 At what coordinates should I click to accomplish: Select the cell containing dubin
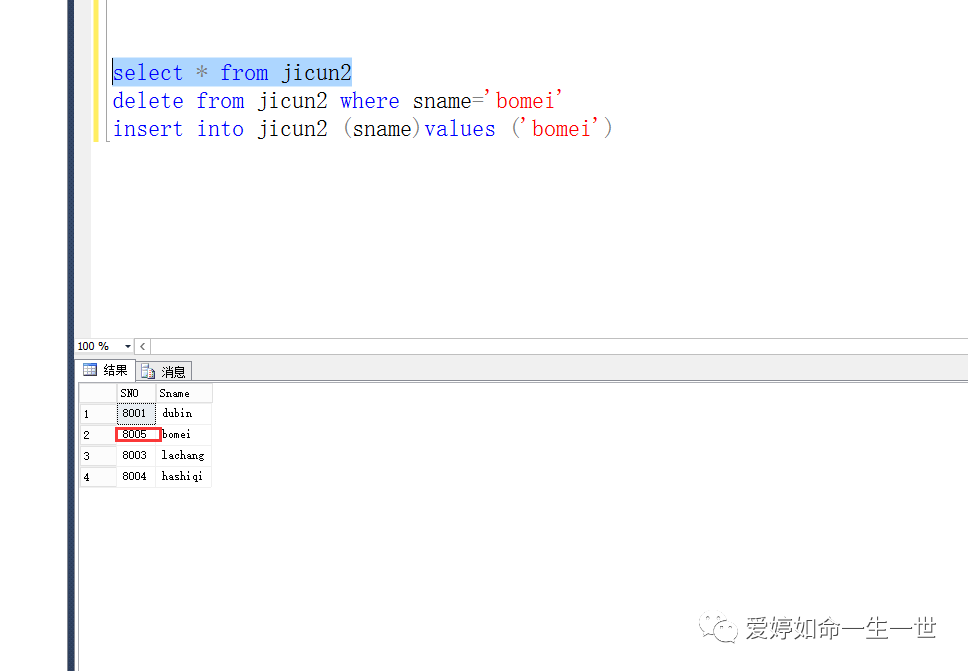click(184, 414)
